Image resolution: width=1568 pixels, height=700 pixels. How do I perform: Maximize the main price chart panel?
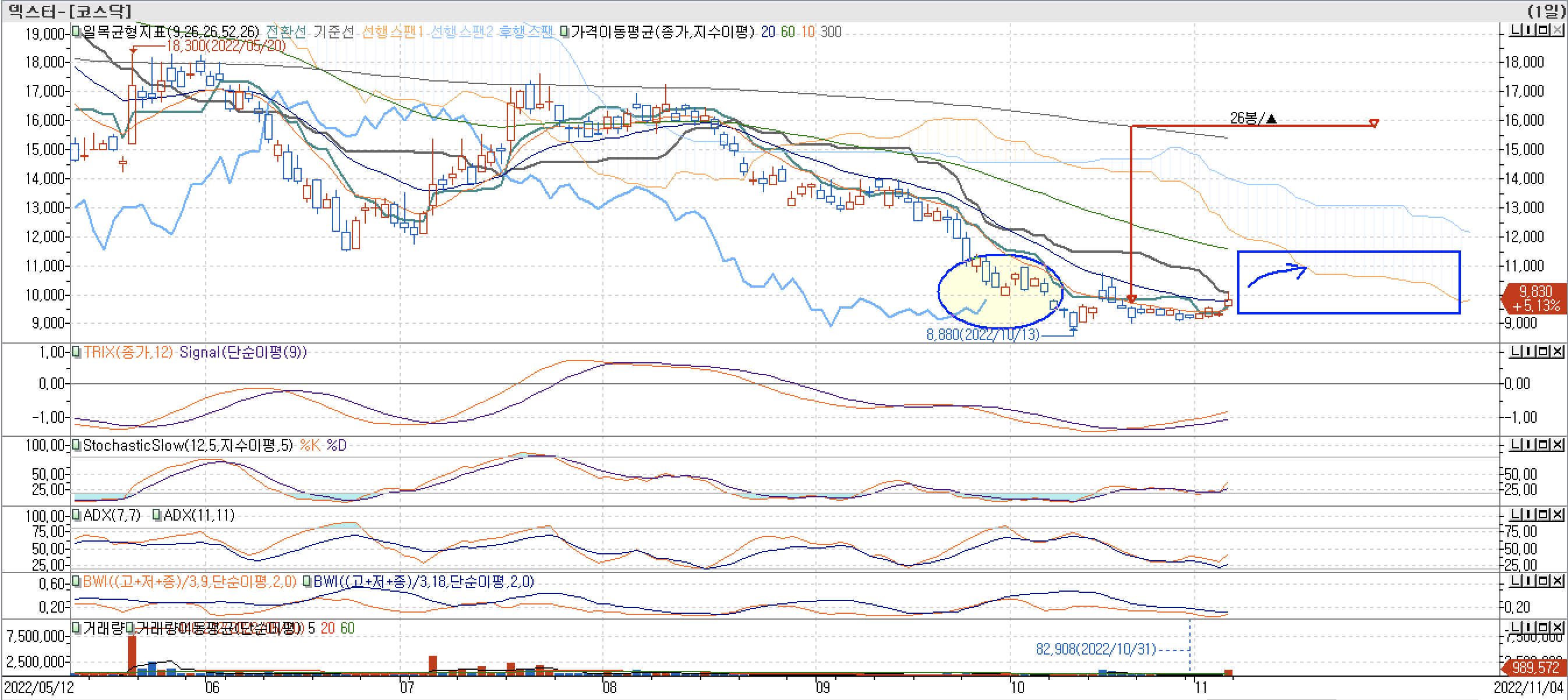click(1543, 30)
